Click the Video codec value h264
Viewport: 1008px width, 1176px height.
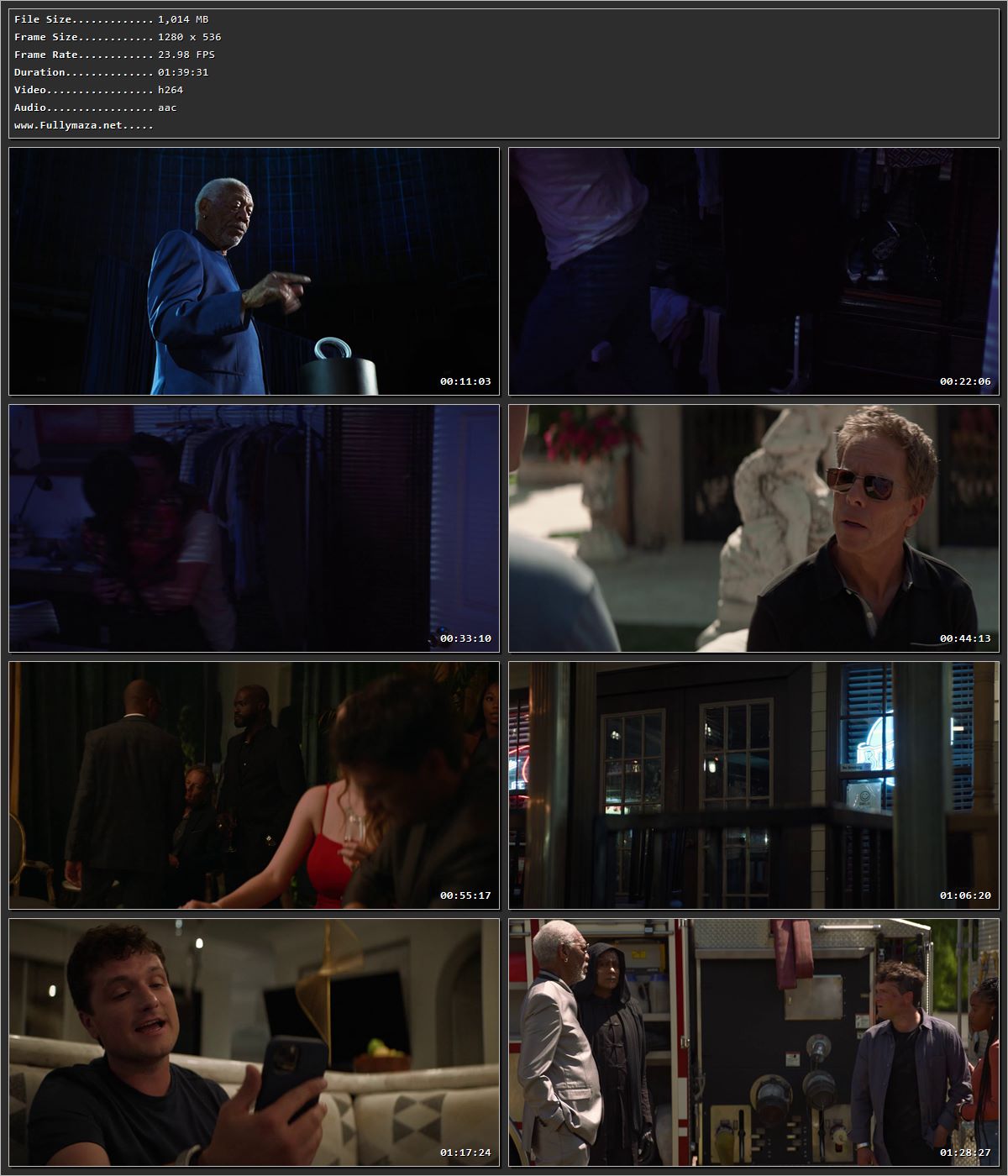[x=171, y=90]
